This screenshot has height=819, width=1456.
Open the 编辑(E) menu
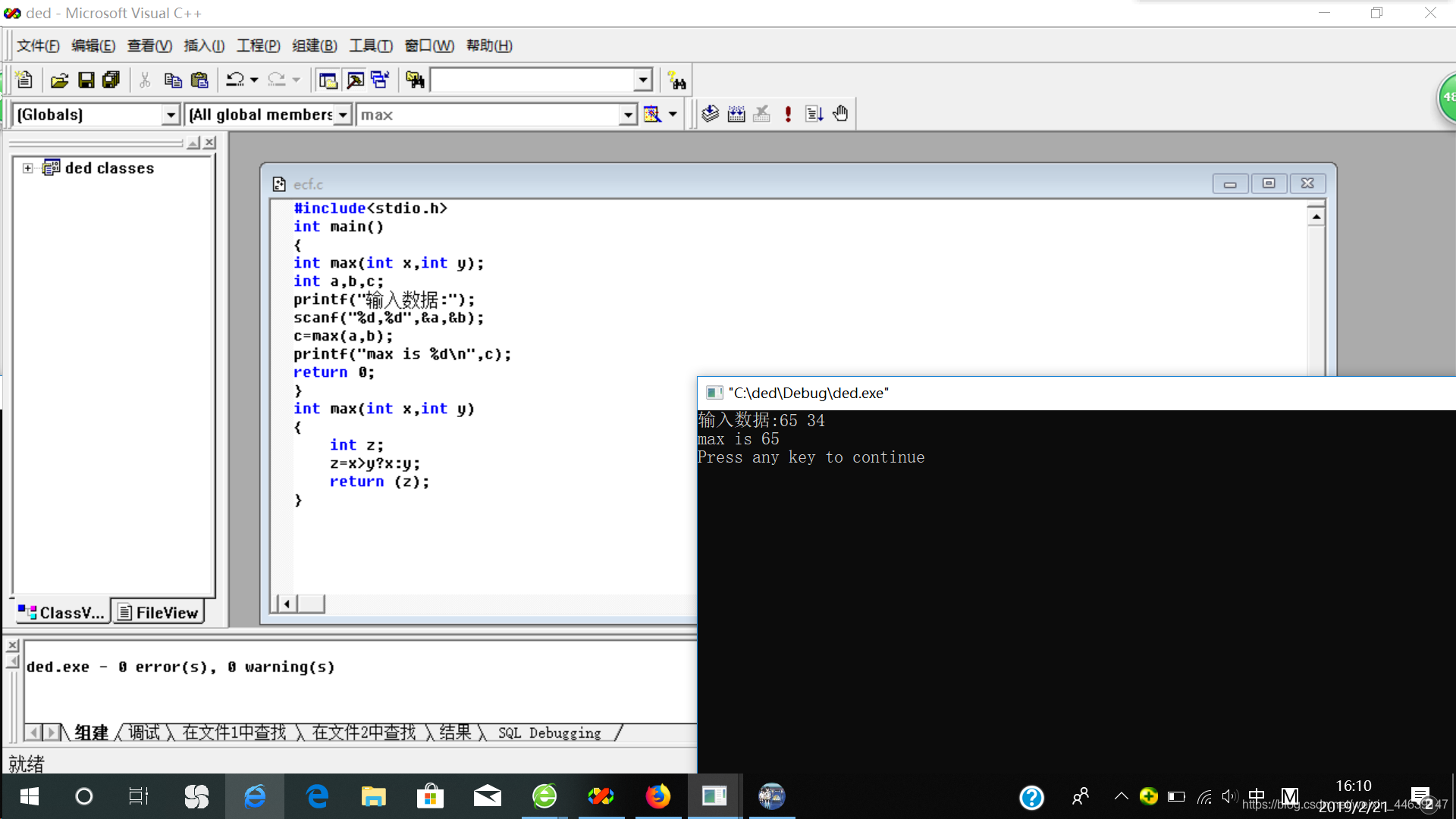[x=93, y=45]
